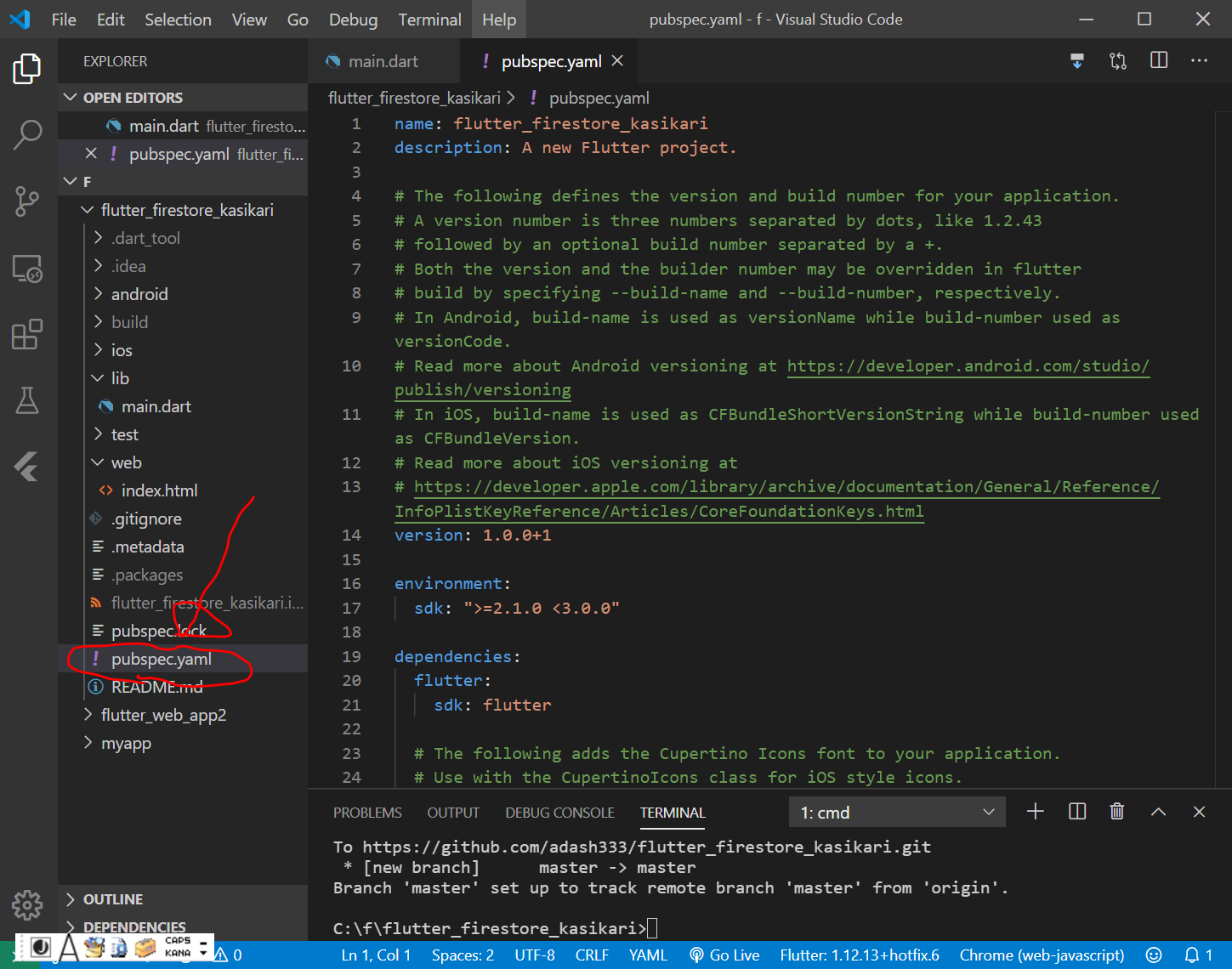The width and height of the screenshot is (1232, 969).
Task: Open the Flutter sidebar view
Action: point(27,467)
